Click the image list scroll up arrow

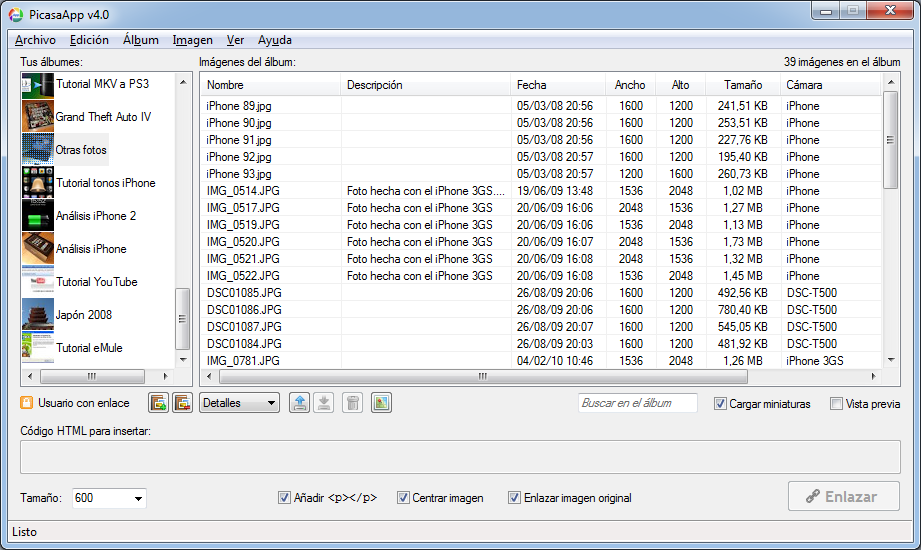[890, 82]
